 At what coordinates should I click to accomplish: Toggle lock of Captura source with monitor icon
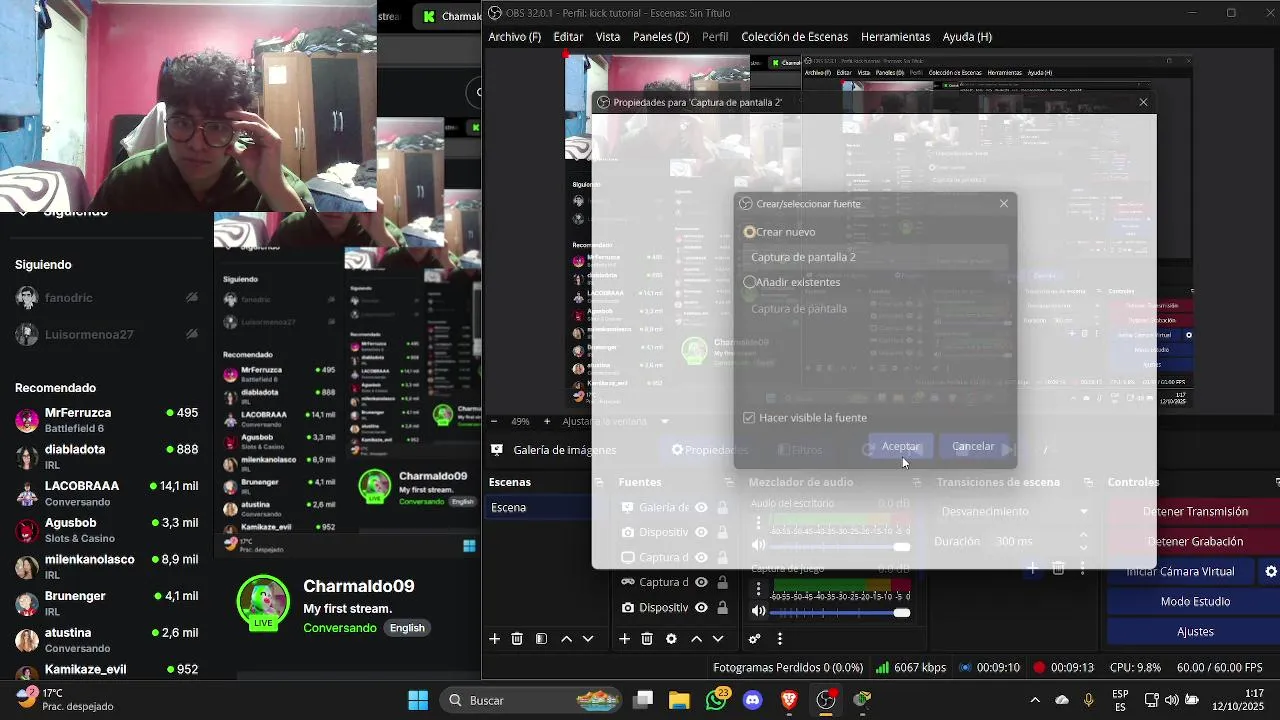(722, 557)
